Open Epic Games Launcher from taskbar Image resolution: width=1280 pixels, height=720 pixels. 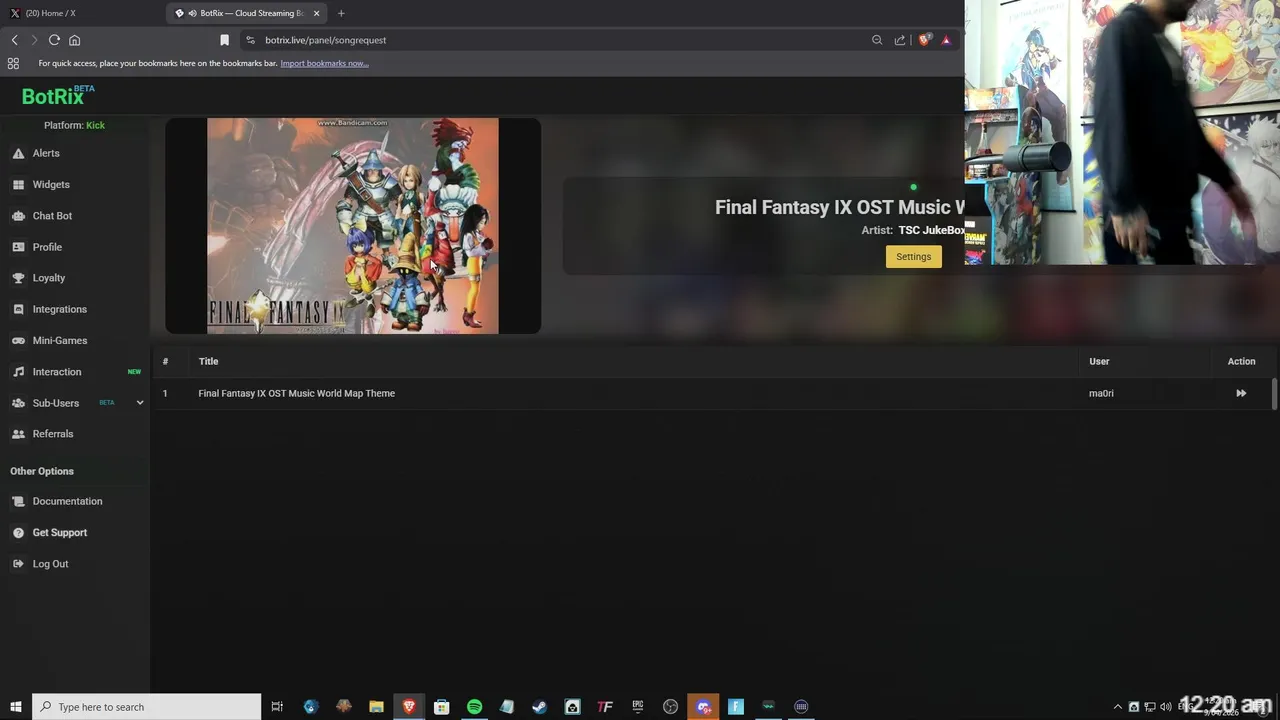pyautogui.click(x=637, y=706)
